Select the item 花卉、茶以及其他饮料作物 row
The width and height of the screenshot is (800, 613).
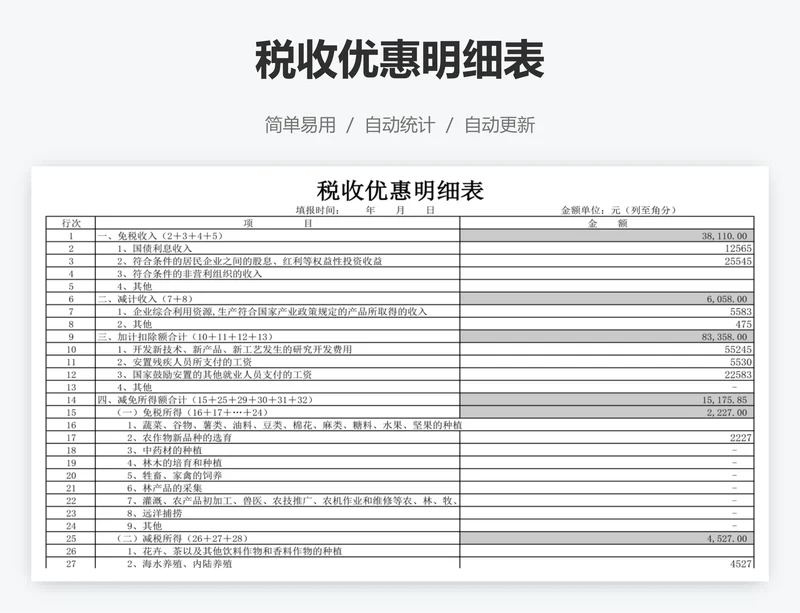[x=278, y=551]
